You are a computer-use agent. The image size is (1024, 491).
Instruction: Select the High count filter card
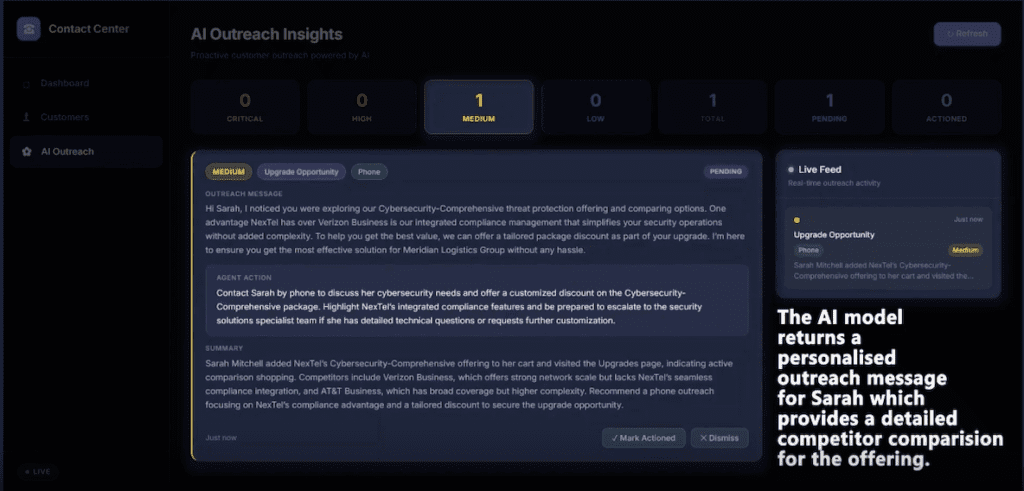click(x=362, y=108)
